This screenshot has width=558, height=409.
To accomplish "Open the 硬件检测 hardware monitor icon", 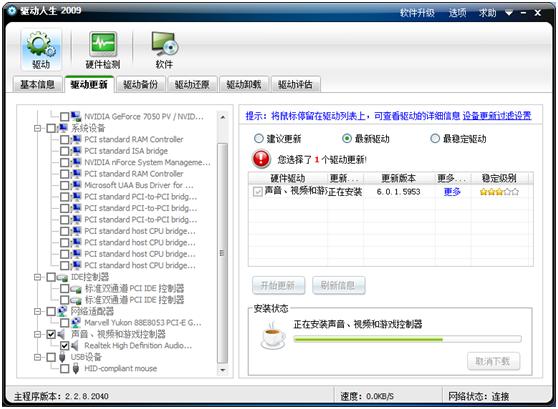I will [103, 50].
